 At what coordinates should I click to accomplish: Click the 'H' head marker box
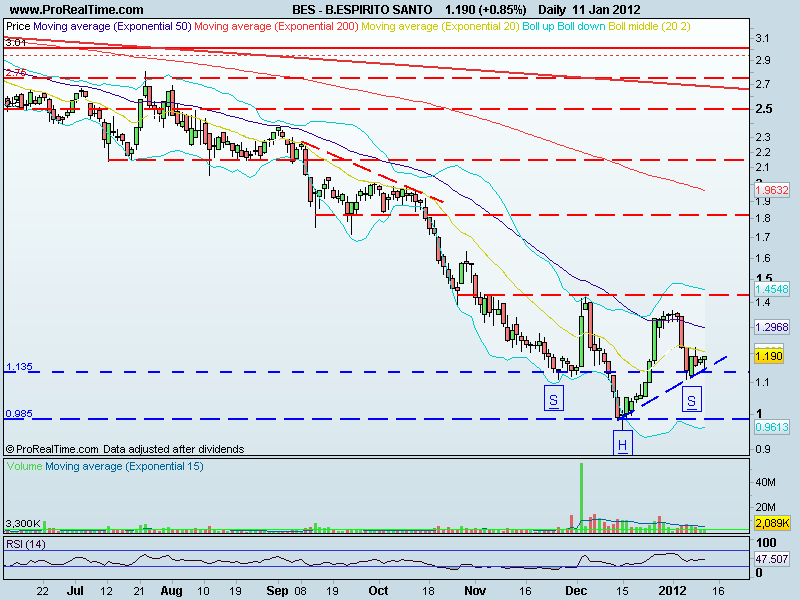click(622, 442)
